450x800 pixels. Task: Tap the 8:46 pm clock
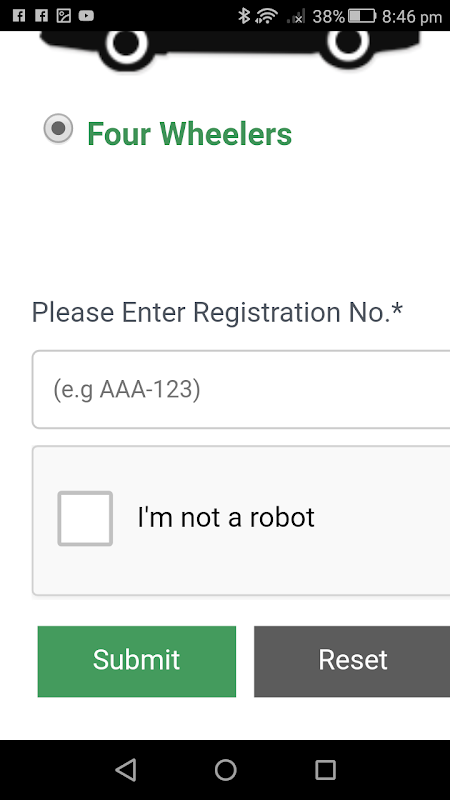(x=412, y=17)
